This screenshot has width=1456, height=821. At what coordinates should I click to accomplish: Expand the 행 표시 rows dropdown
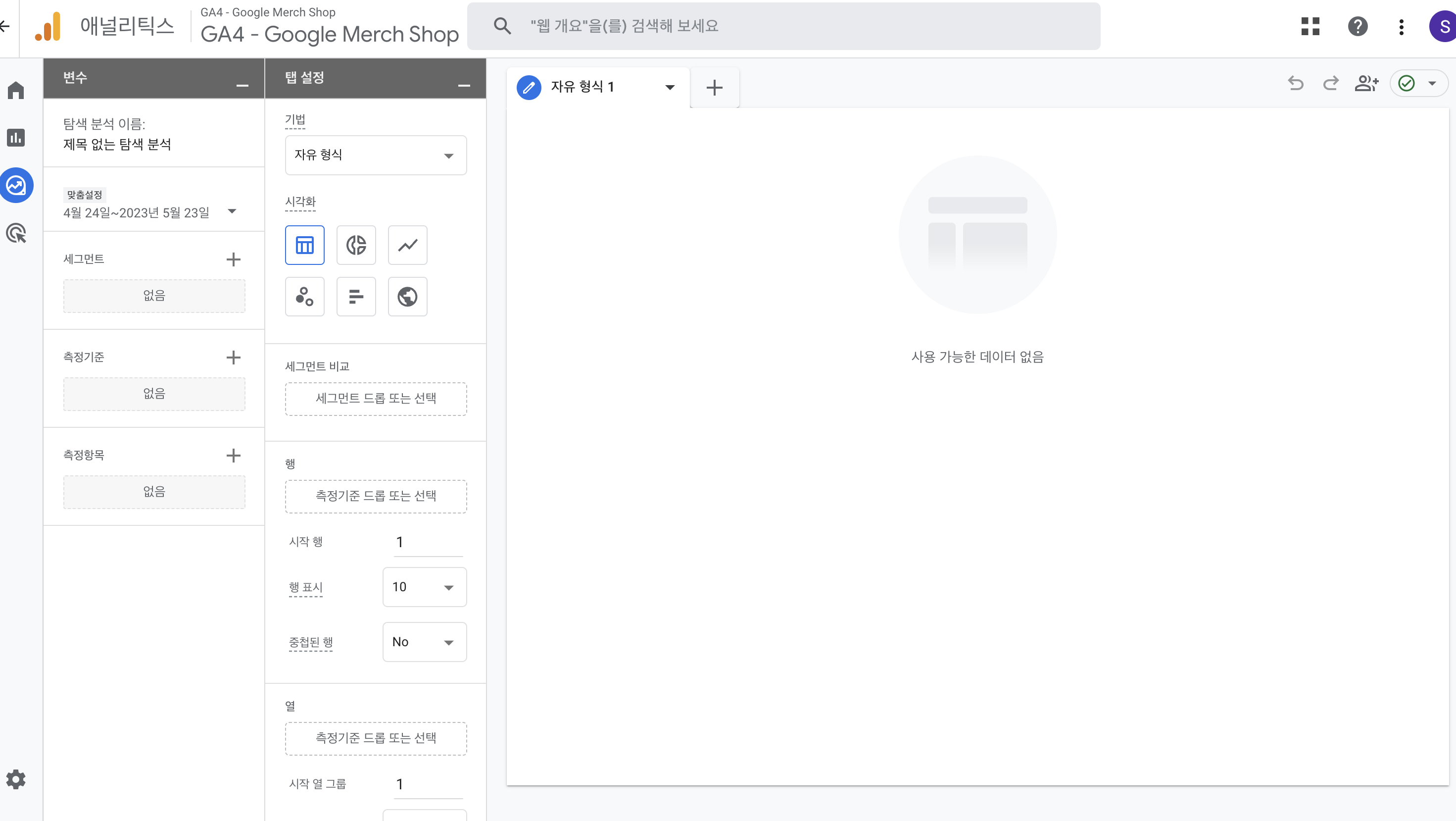425,587
